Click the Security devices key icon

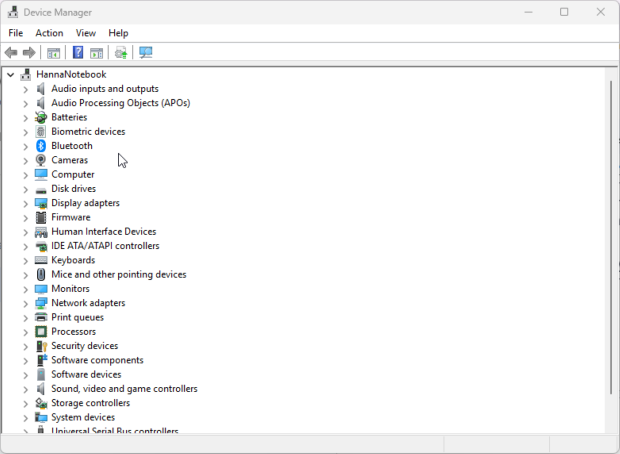[x=42, y=346]
